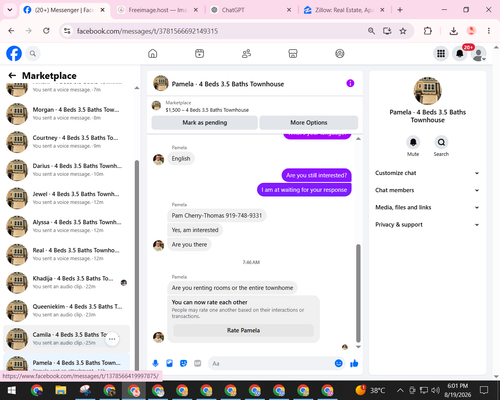Viewport: 500px width, 400px height.
Task: Open the Facebook menu grid icon
Action: point(441,53)
